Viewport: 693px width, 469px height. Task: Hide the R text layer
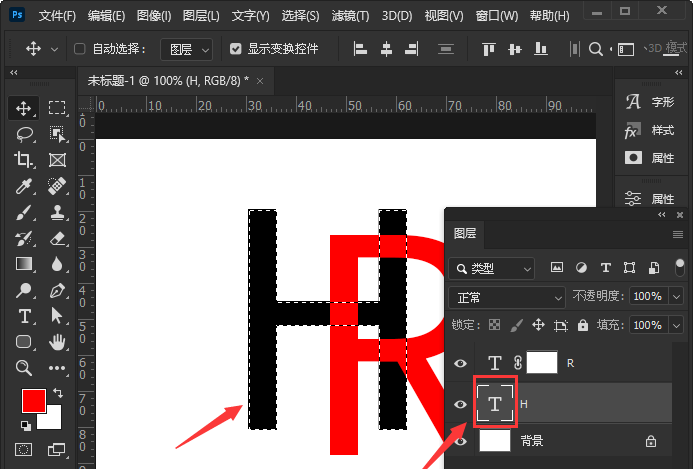pyautogui.click(x=460, y=363)
